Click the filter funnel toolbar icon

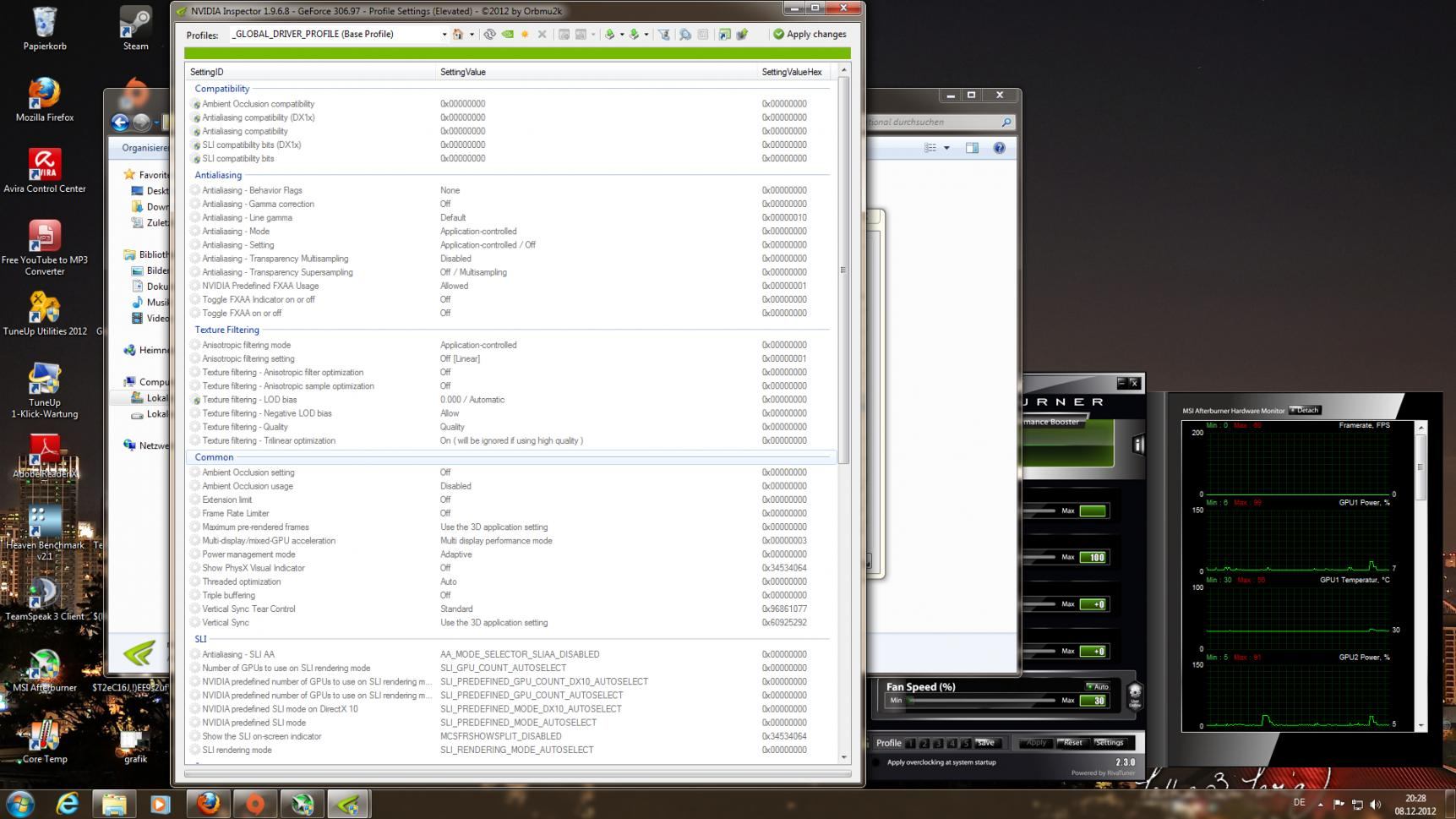point(664,35)
